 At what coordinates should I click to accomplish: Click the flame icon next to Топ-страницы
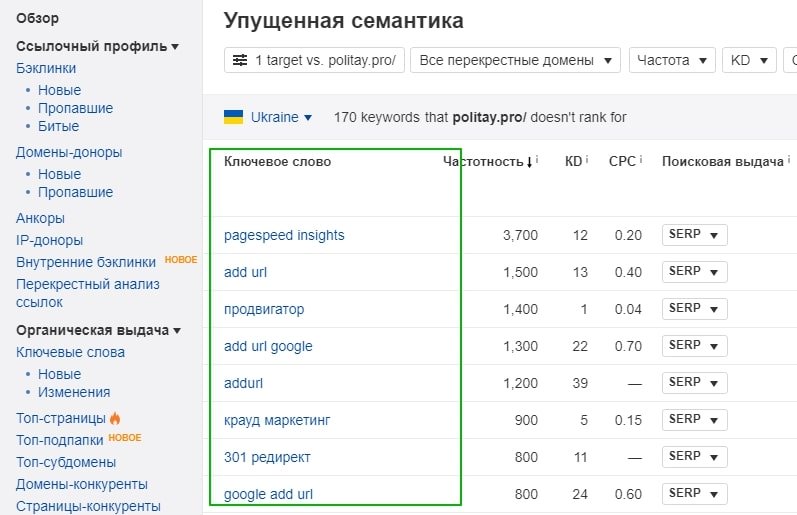click(115, 418)
